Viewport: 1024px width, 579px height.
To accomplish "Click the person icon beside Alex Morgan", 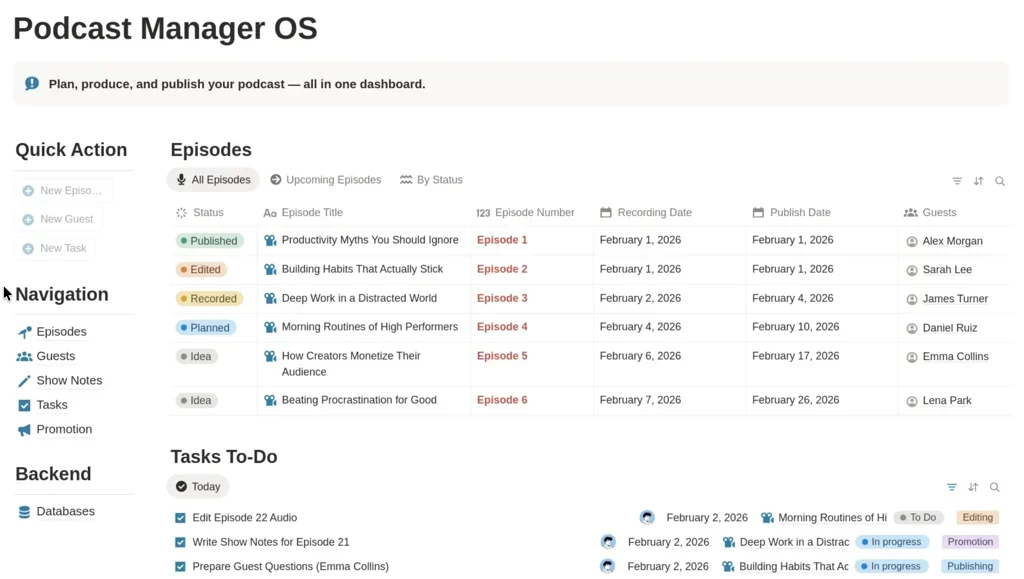I will pos(912,242).
